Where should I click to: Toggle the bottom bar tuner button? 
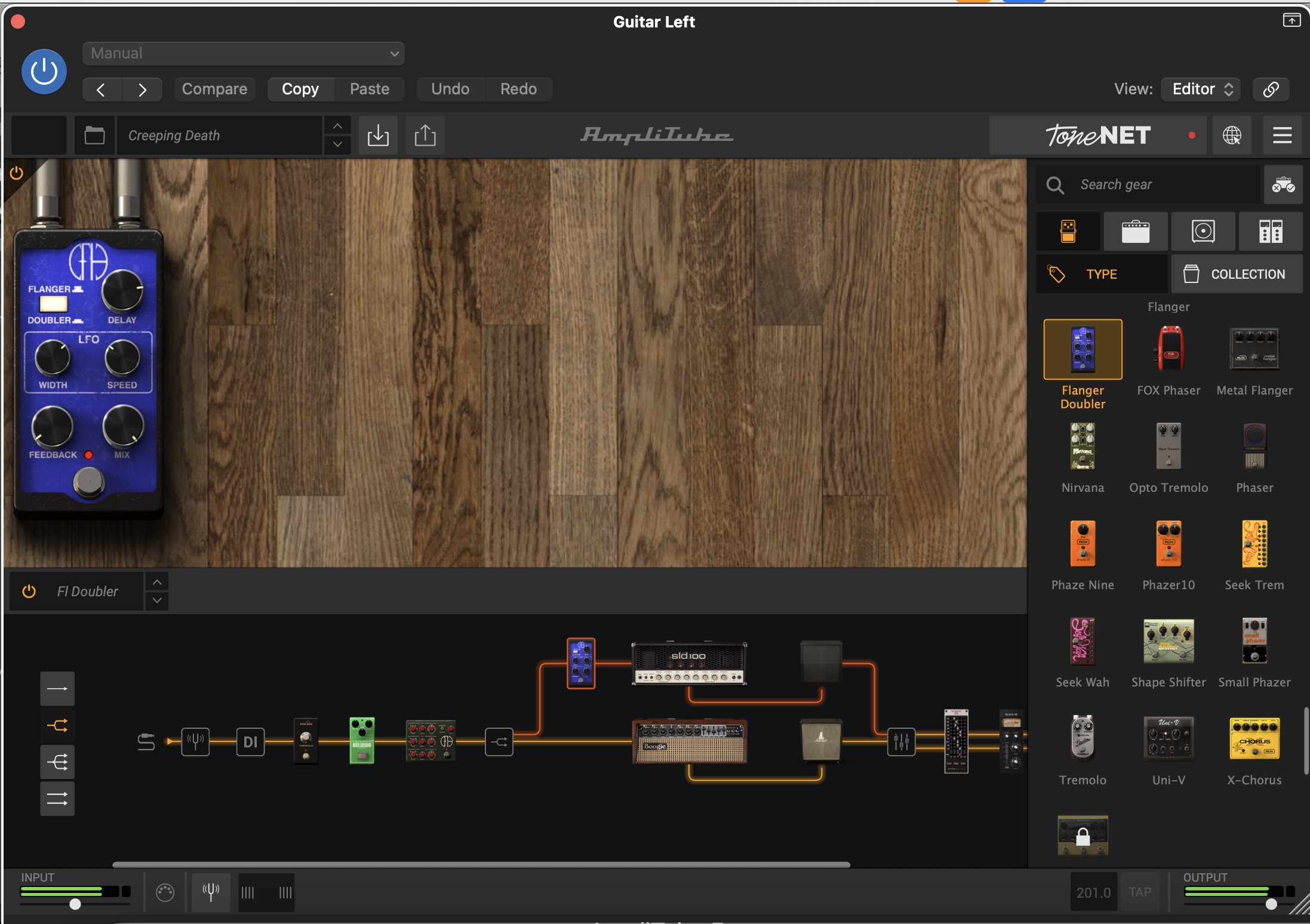point(211,893)
